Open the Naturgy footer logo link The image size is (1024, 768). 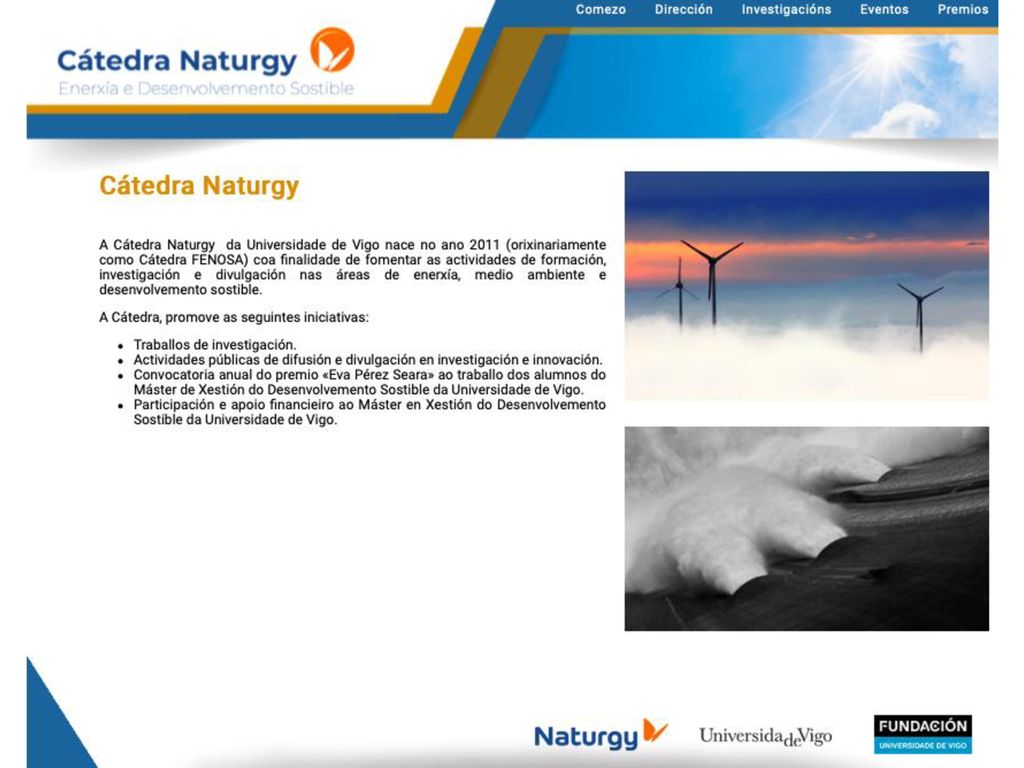600,735
